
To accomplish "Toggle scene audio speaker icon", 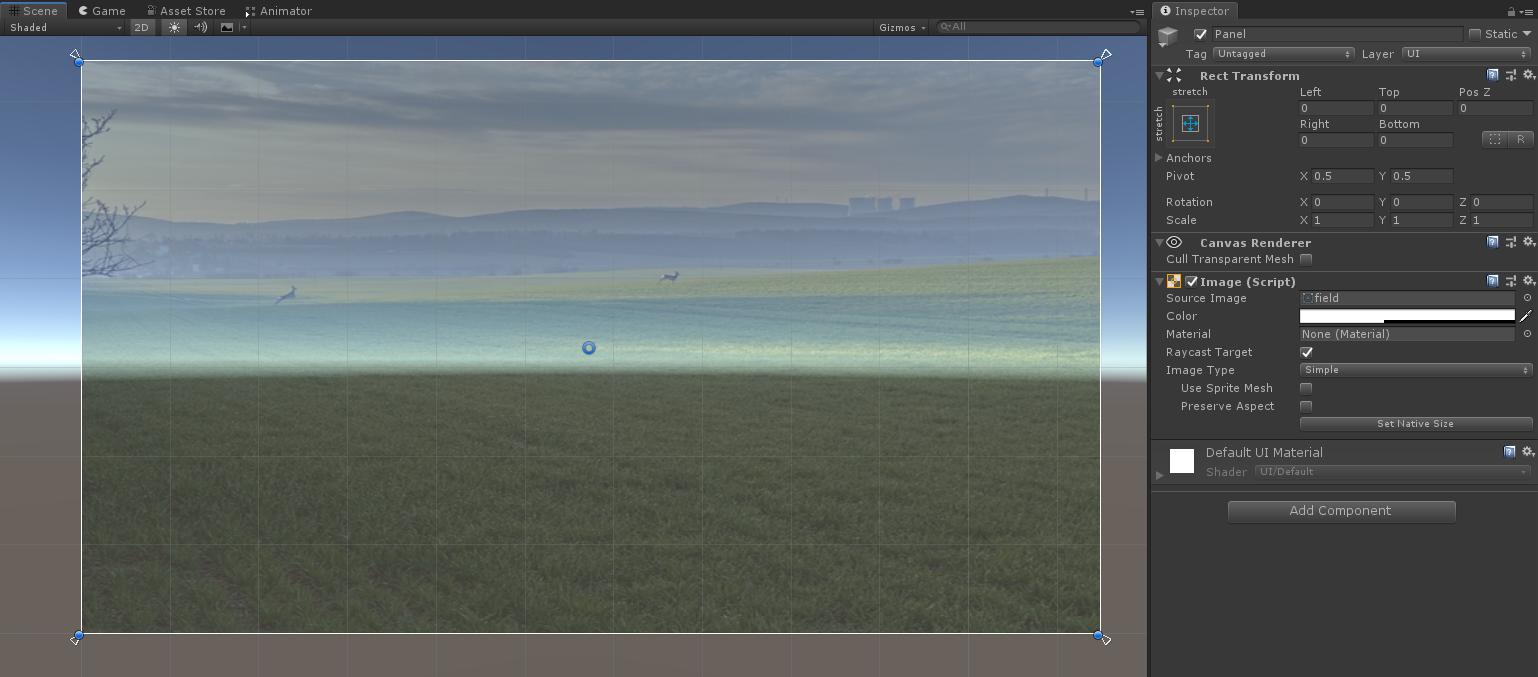I will coord(201,28).
